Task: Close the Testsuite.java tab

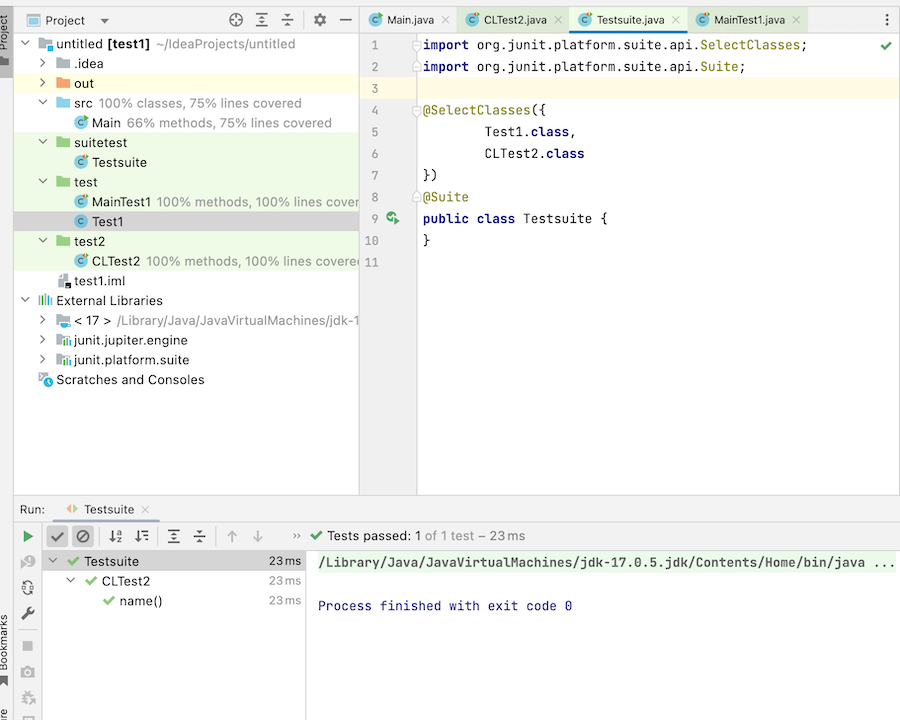Action: (676, 20)
